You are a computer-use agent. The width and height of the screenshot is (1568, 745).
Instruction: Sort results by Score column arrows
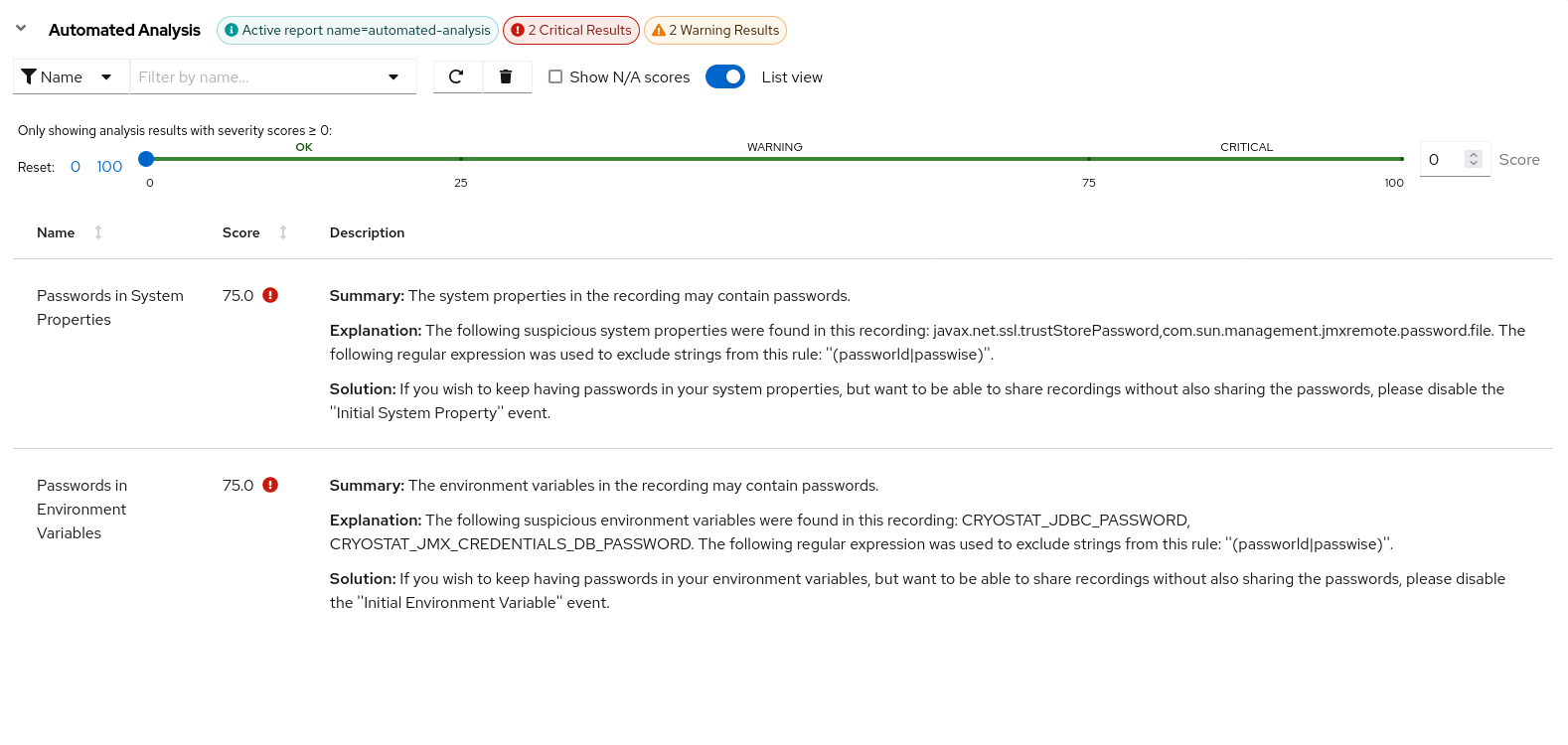283,232
